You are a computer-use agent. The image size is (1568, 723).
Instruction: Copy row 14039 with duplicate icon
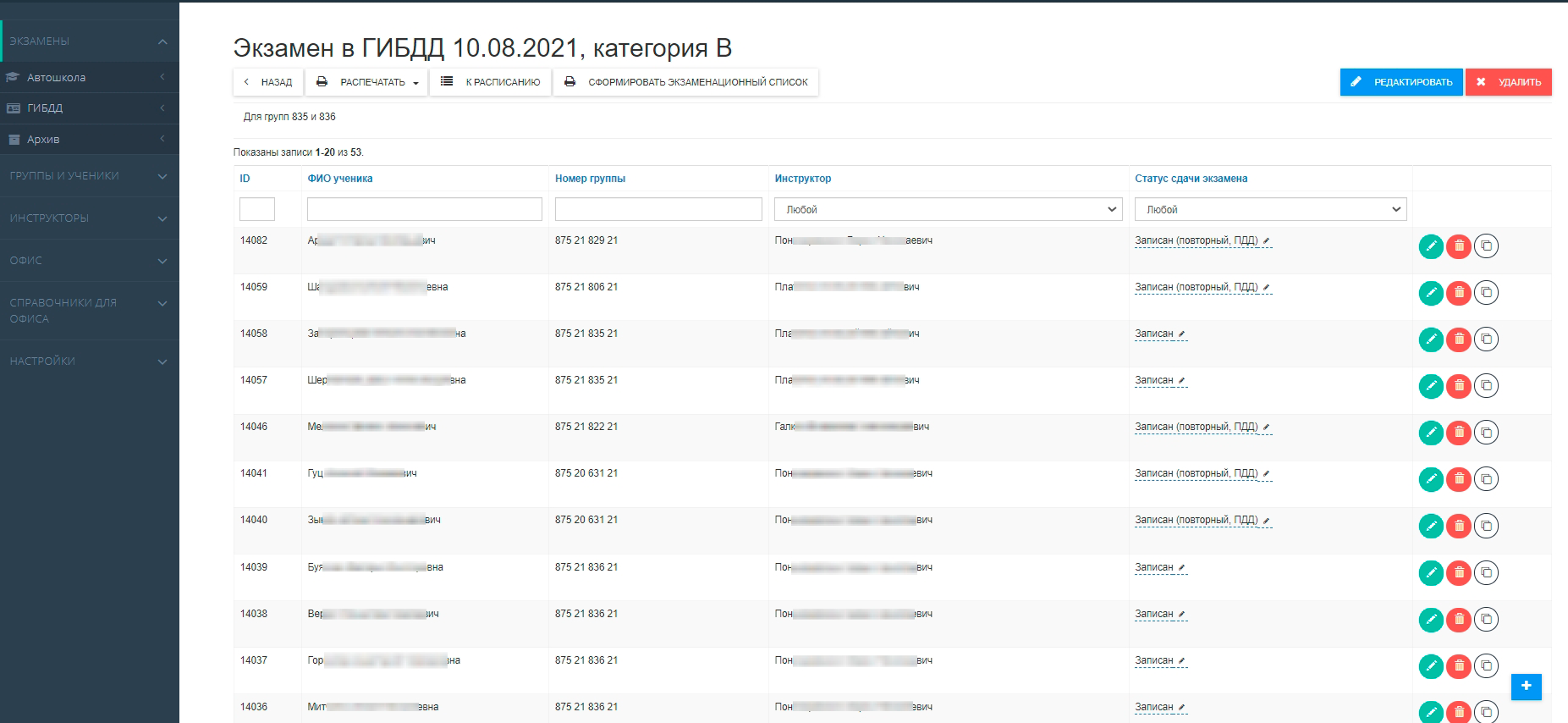pyautogui.click(x=1487, y=573)
